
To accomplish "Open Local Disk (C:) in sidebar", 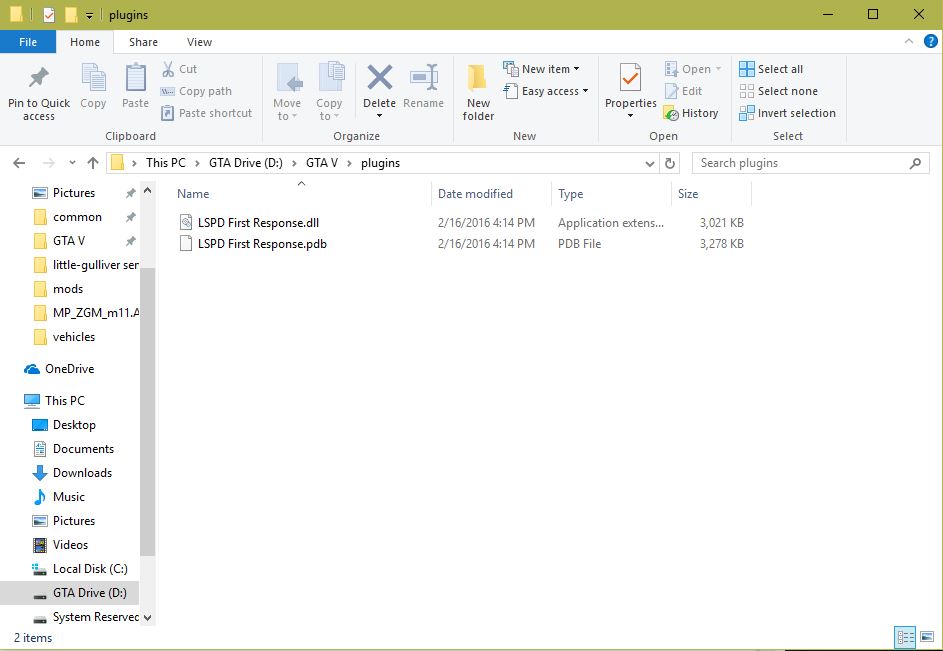I will [90, 569].
